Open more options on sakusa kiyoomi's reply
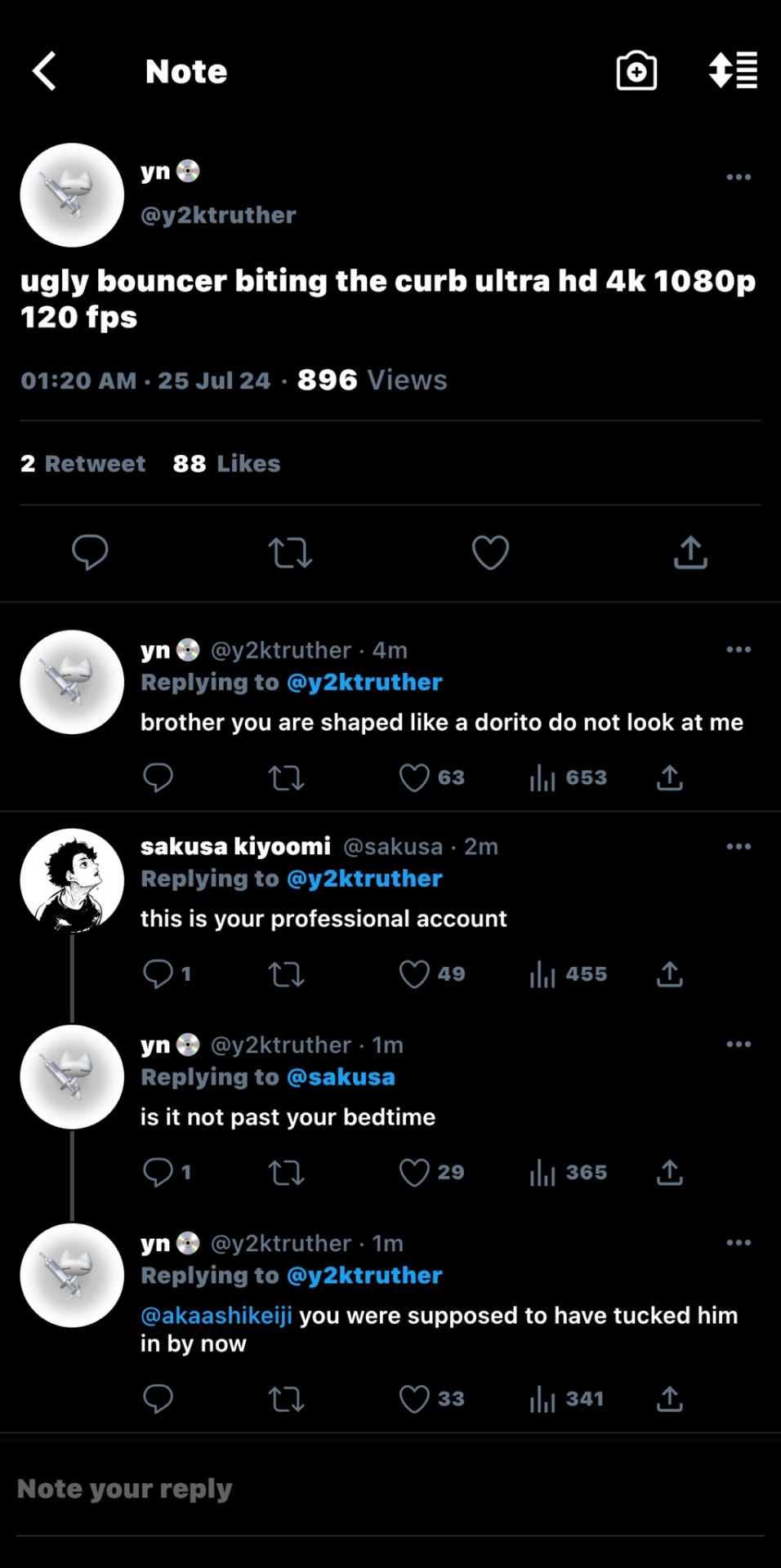 739,847
